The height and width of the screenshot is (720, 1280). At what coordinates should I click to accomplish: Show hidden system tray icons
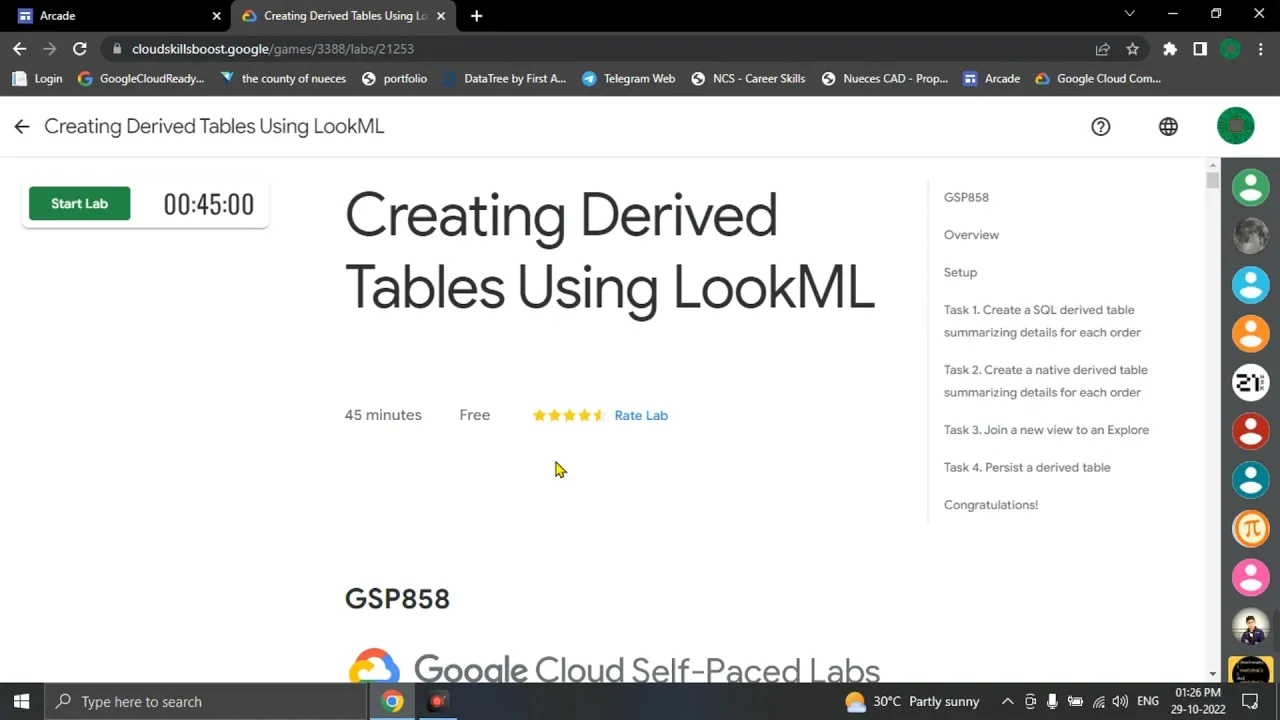[x=1007, y=701]
